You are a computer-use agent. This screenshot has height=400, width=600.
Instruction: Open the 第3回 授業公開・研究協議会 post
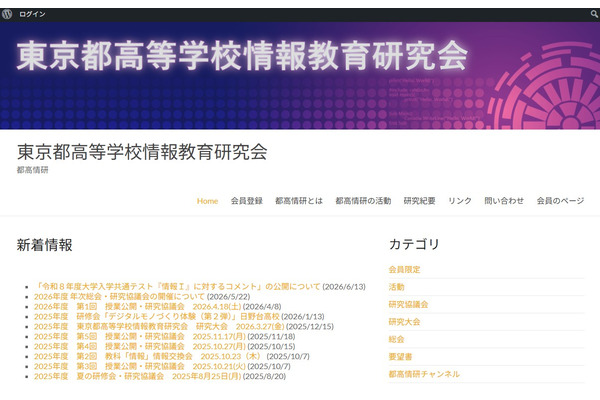[140, 366]
